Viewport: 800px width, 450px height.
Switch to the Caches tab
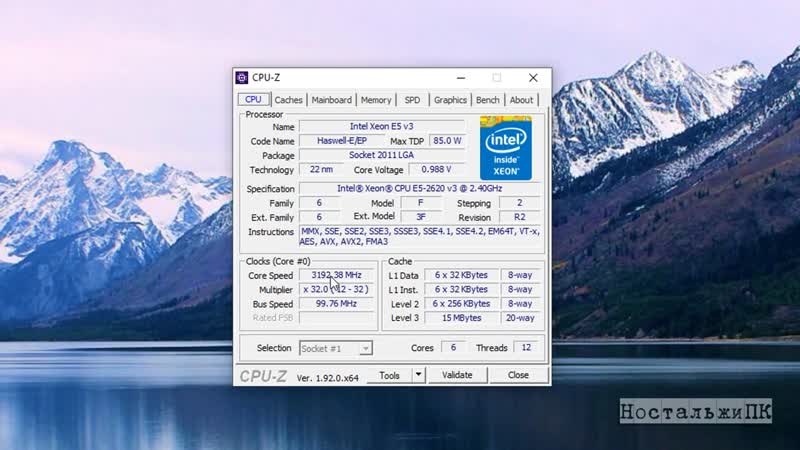(288, 100)
